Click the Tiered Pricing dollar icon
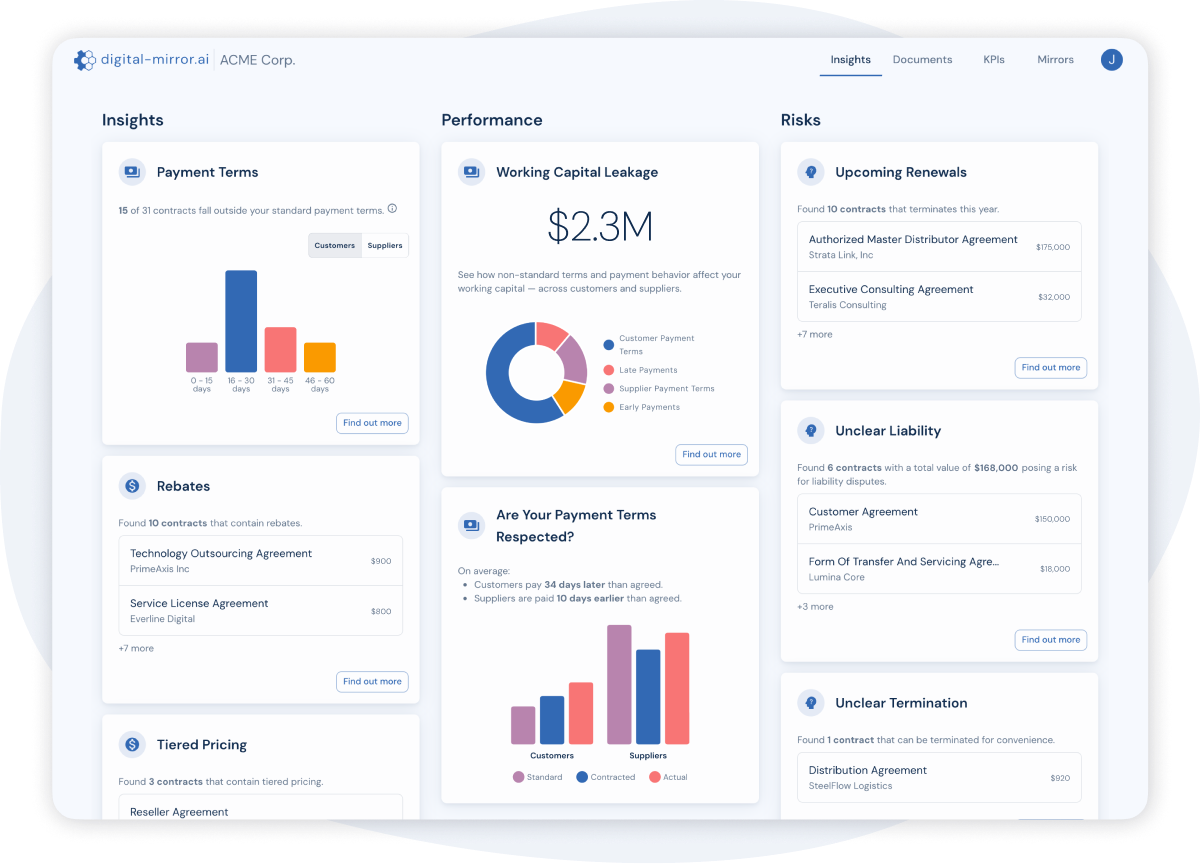Screen dimensions: 1200x864 pos(132,745)
